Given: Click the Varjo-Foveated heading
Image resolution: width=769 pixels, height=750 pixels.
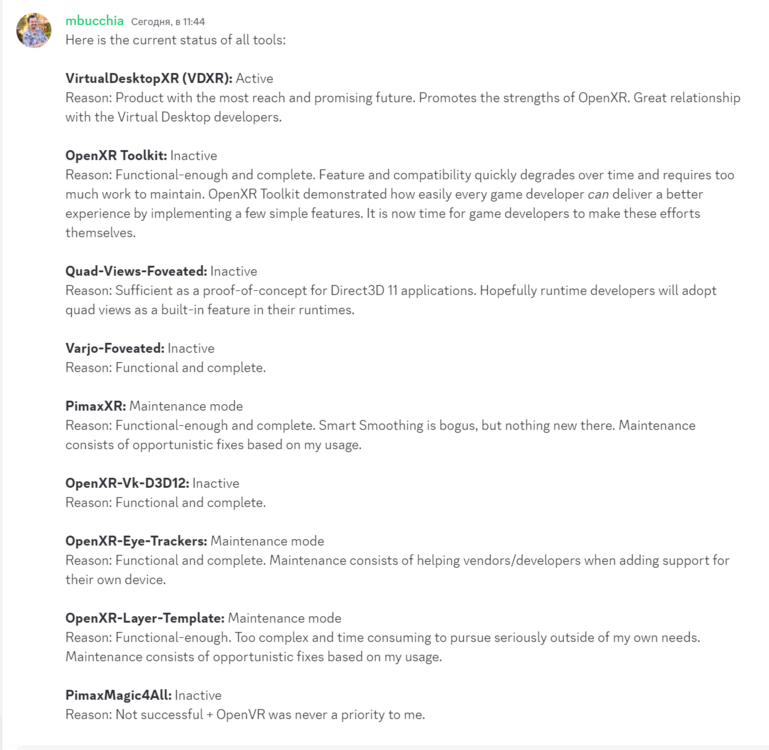Looking at the screenshot, I should 114,348.
